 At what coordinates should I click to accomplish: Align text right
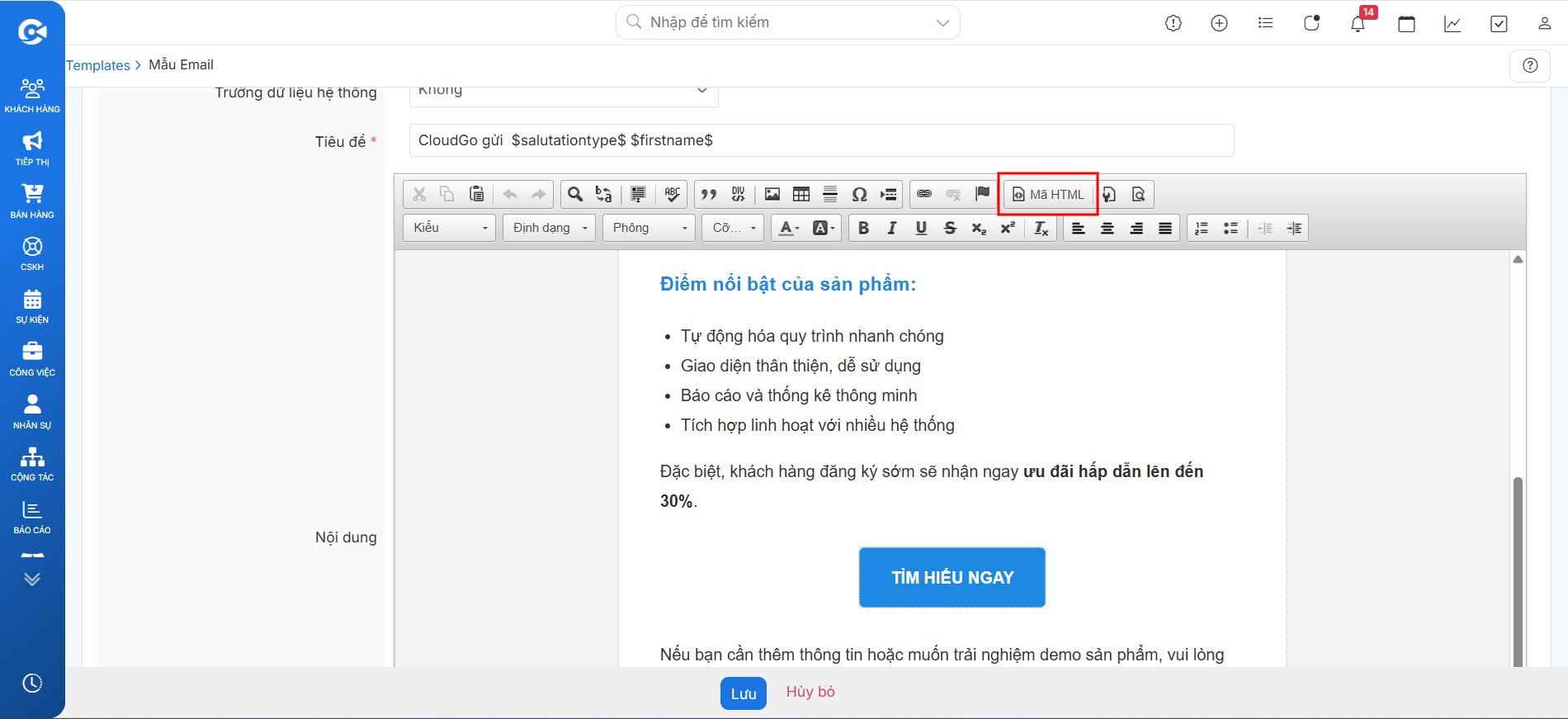click(1136, 228)
